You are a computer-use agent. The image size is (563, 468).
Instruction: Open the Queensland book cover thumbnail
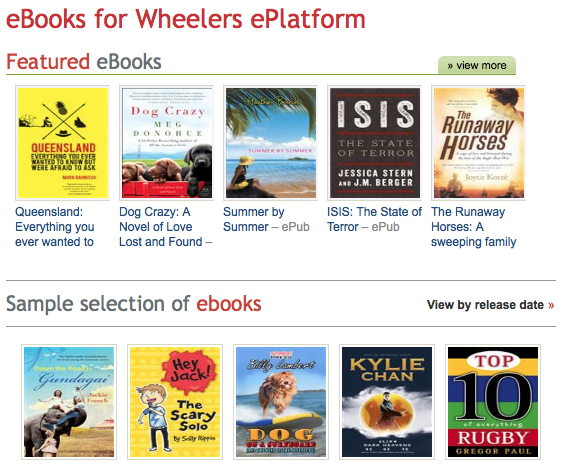click(63, 143)
